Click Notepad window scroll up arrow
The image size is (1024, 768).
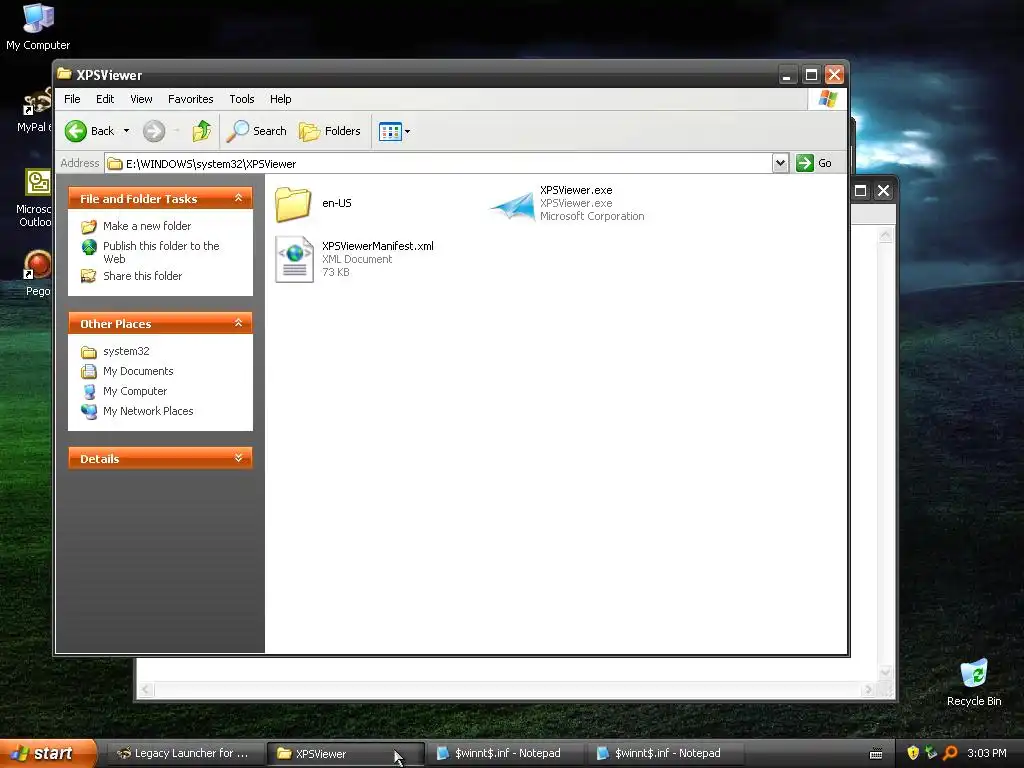pyautogui.click(x=886, y=236)
